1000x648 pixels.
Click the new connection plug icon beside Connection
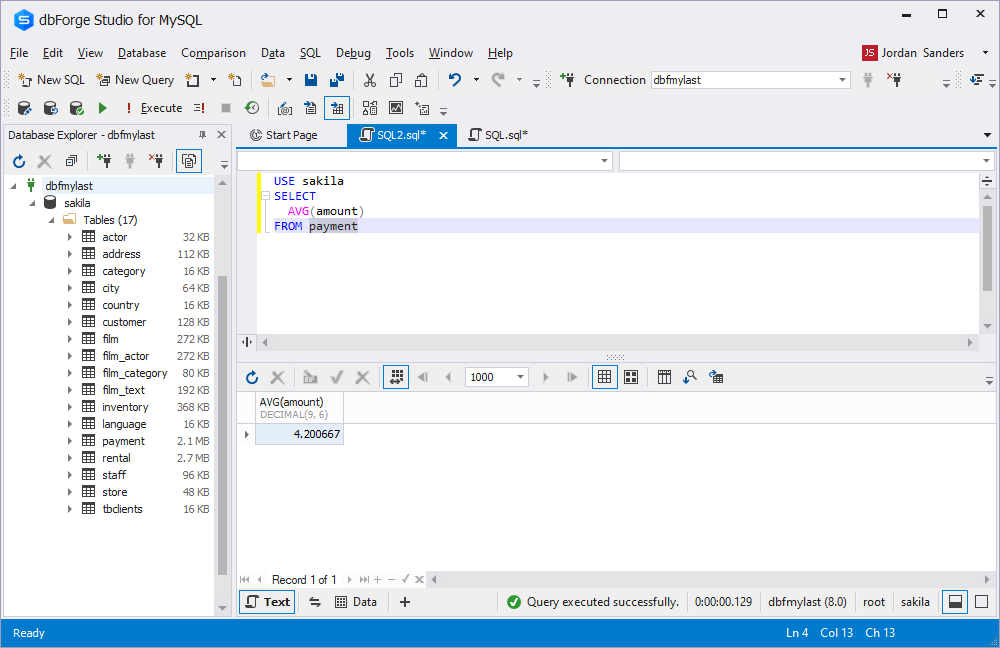(x=567, y=80)
